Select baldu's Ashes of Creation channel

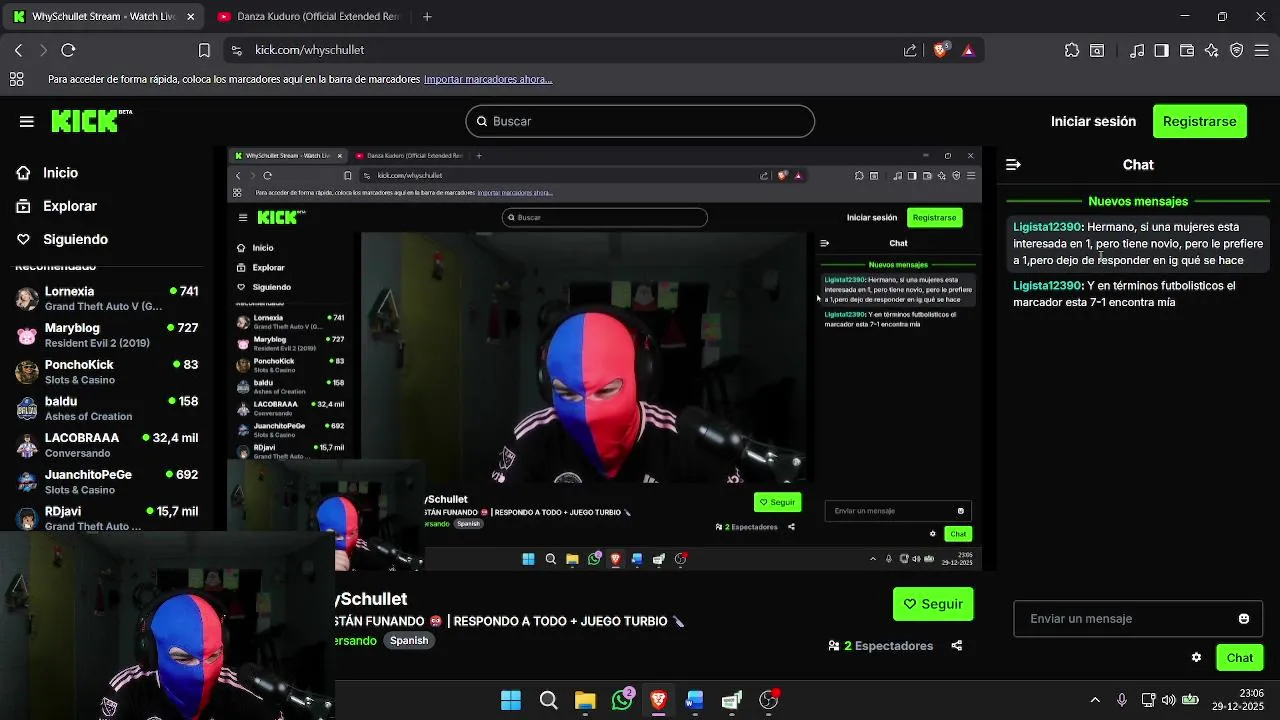pos(107,408)
